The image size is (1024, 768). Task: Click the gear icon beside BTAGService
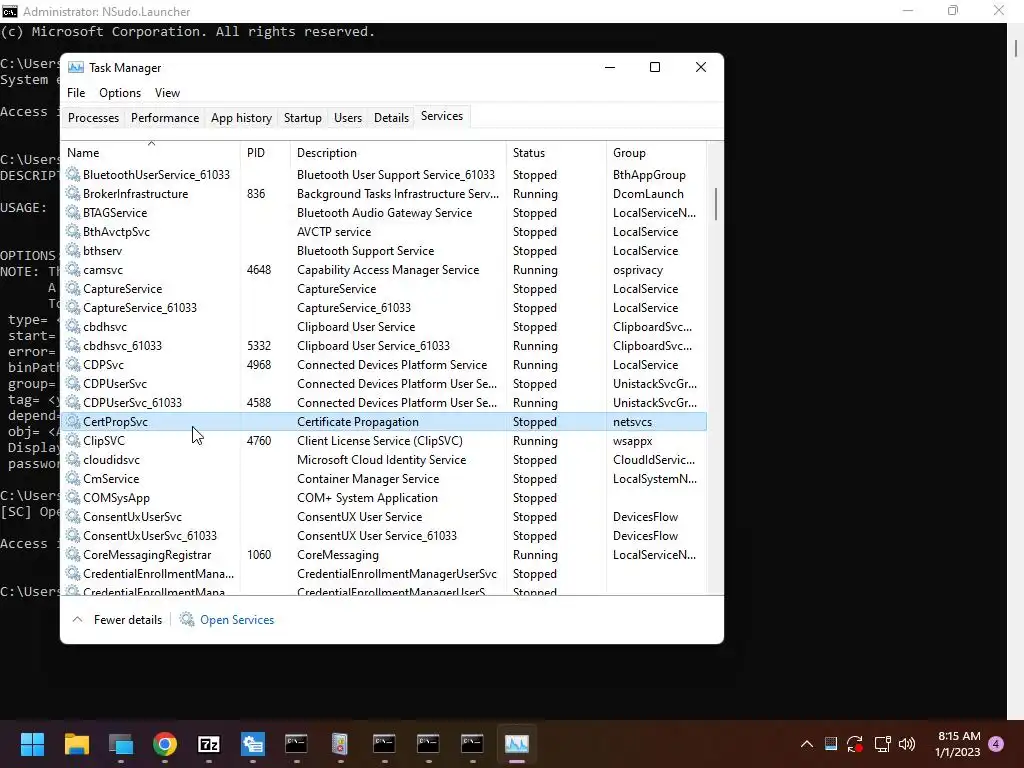click(x=73, y=212)
